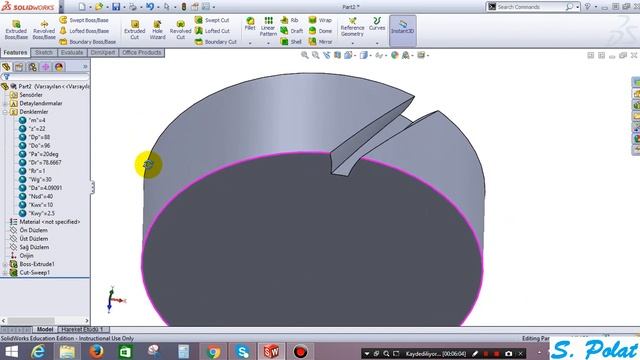Select the Üst Düzlem plane
Screen dimensions: 640x360
point(29,239)
